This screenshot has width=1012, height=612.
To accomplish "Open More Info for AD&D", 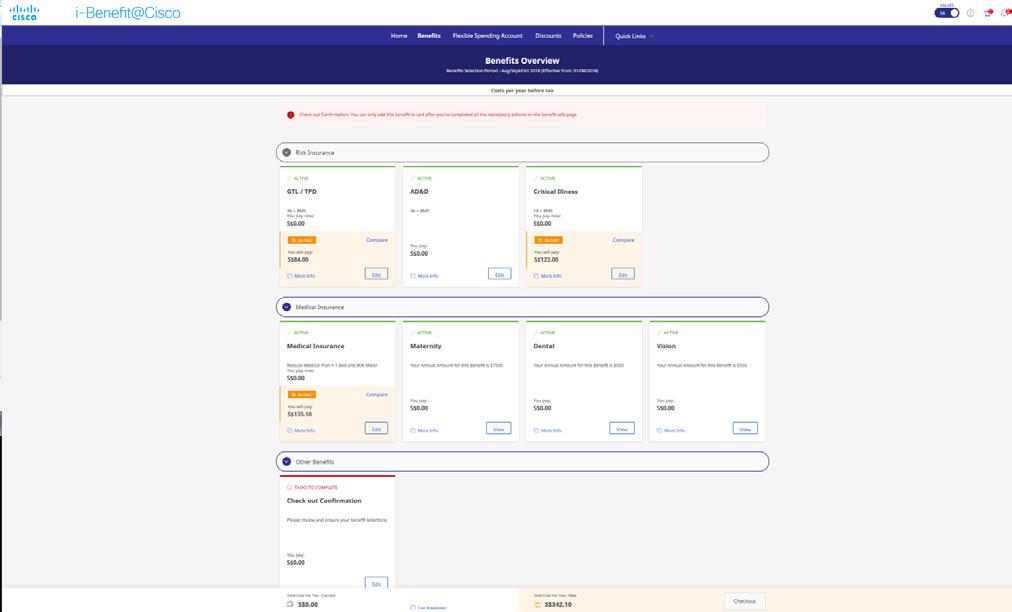I will tap(424, 276).
